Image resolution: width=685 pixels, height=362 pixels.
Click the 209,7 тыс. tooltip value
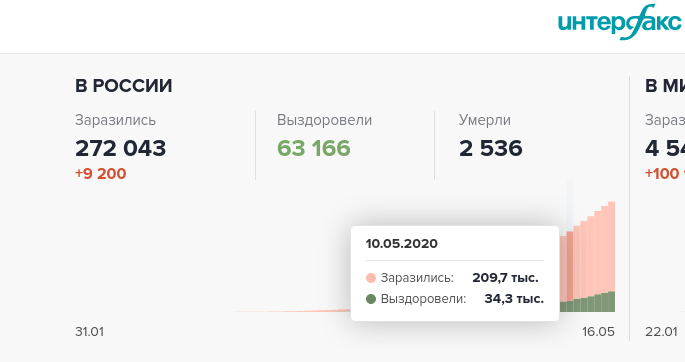point(505,278)
